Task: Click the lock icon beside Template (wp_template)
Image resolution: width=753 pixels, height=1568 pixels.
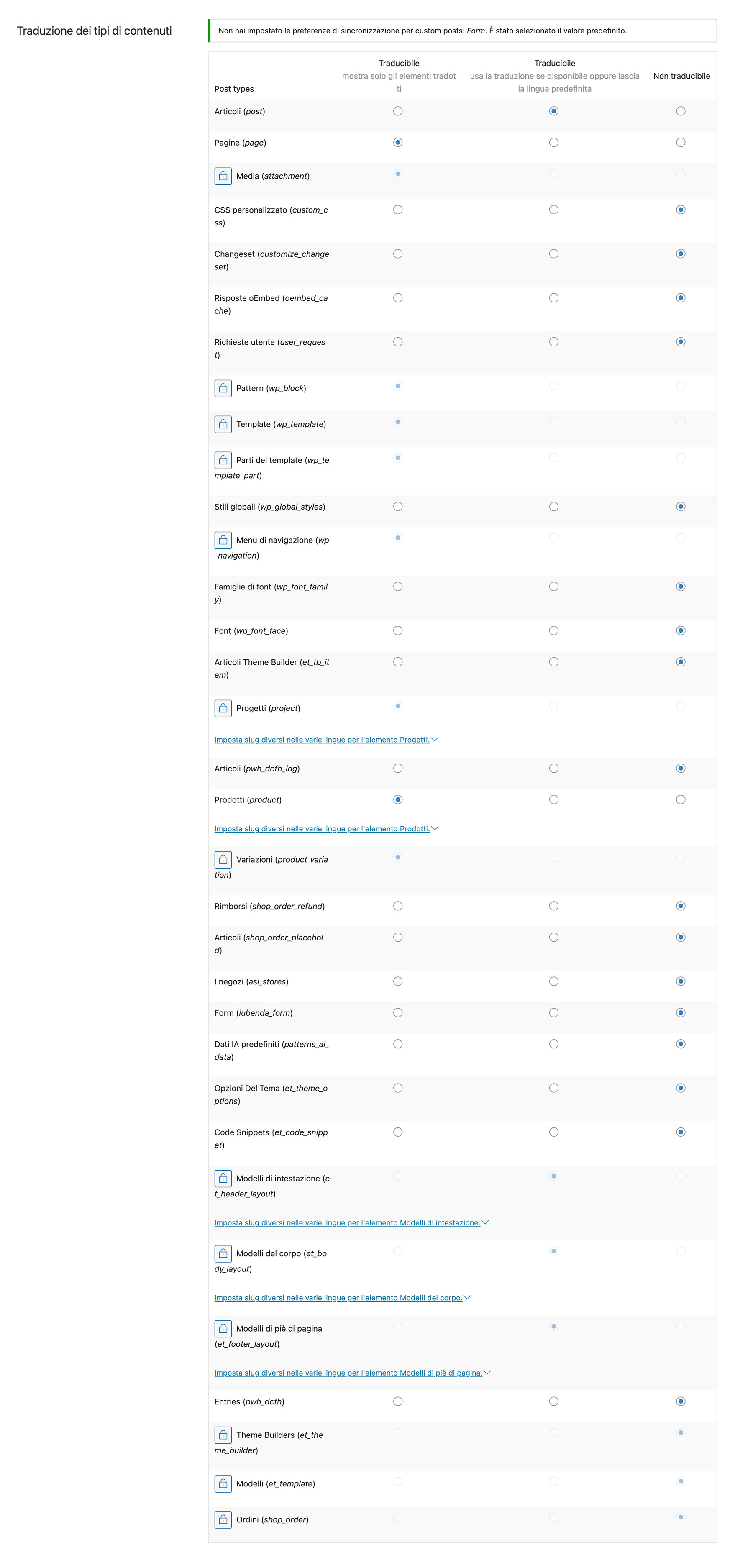Action: tap(223, 424)
